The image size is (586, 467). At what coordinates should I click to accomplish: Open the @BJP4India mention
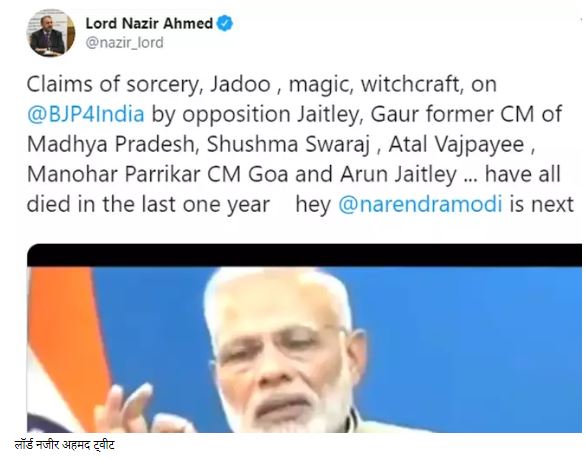pos(86,114)
